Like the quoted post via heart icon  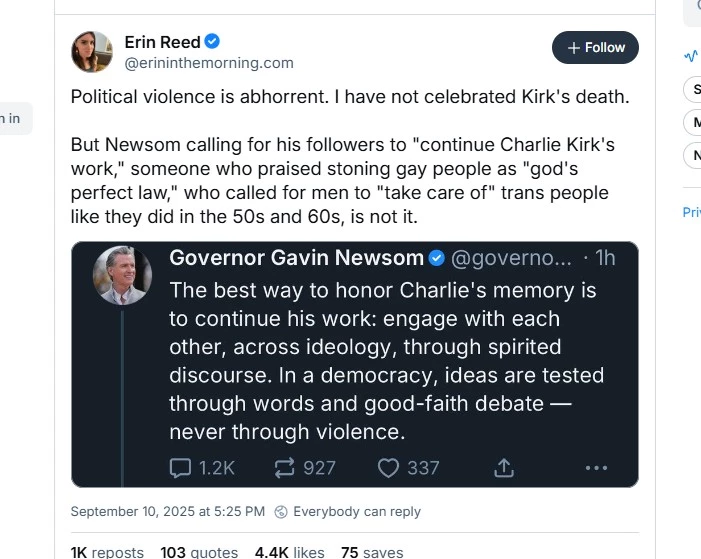(x=388, y=467)
